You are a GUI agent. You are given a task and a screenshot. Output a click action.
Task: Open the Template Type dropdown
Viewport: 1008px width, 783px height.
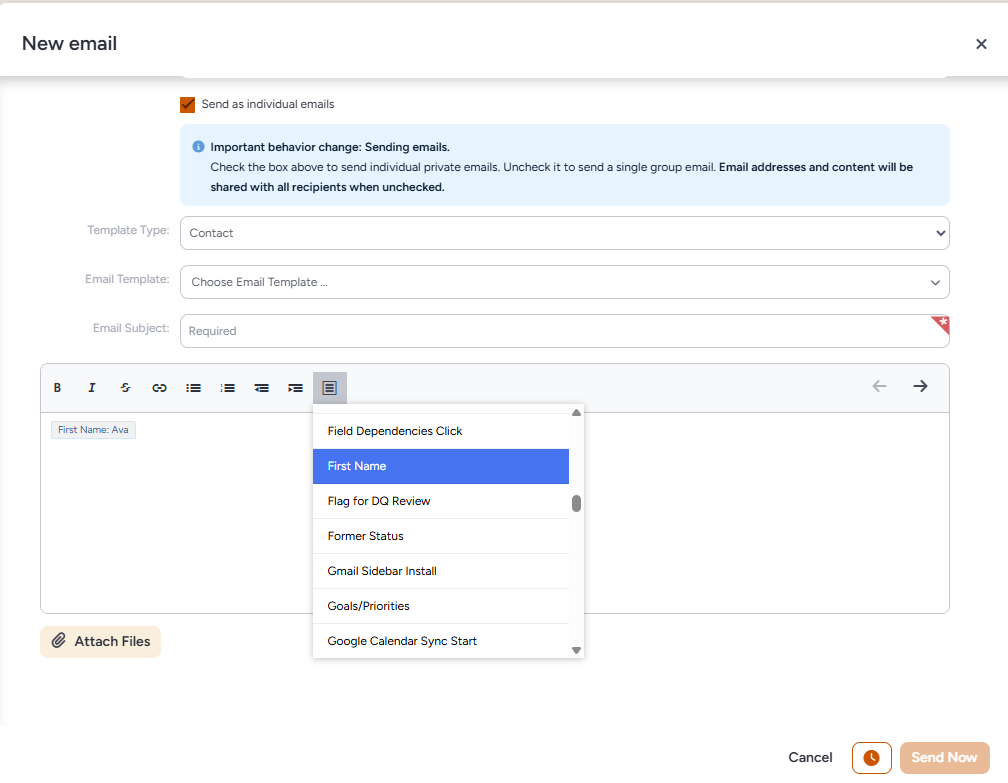[564, 233]
